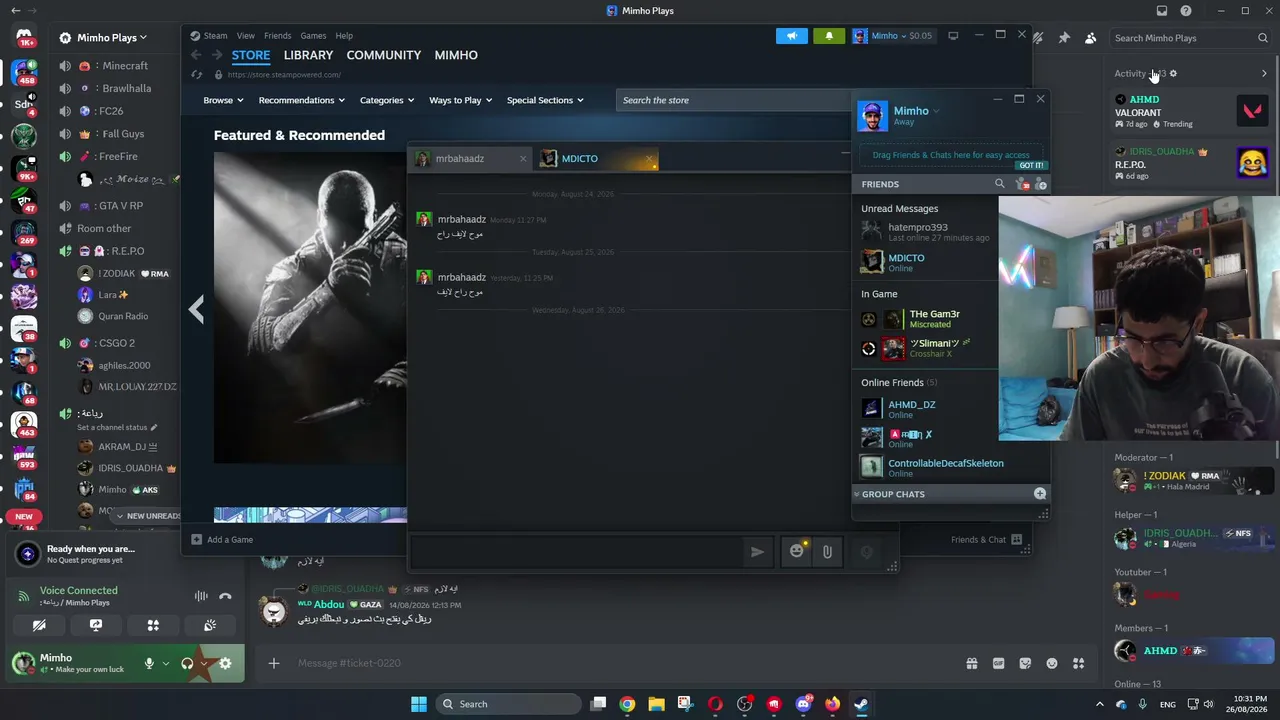Screen dimensions: 1280x720
Task: Expand Steam Recommendations dropdown
Action: 301,100
